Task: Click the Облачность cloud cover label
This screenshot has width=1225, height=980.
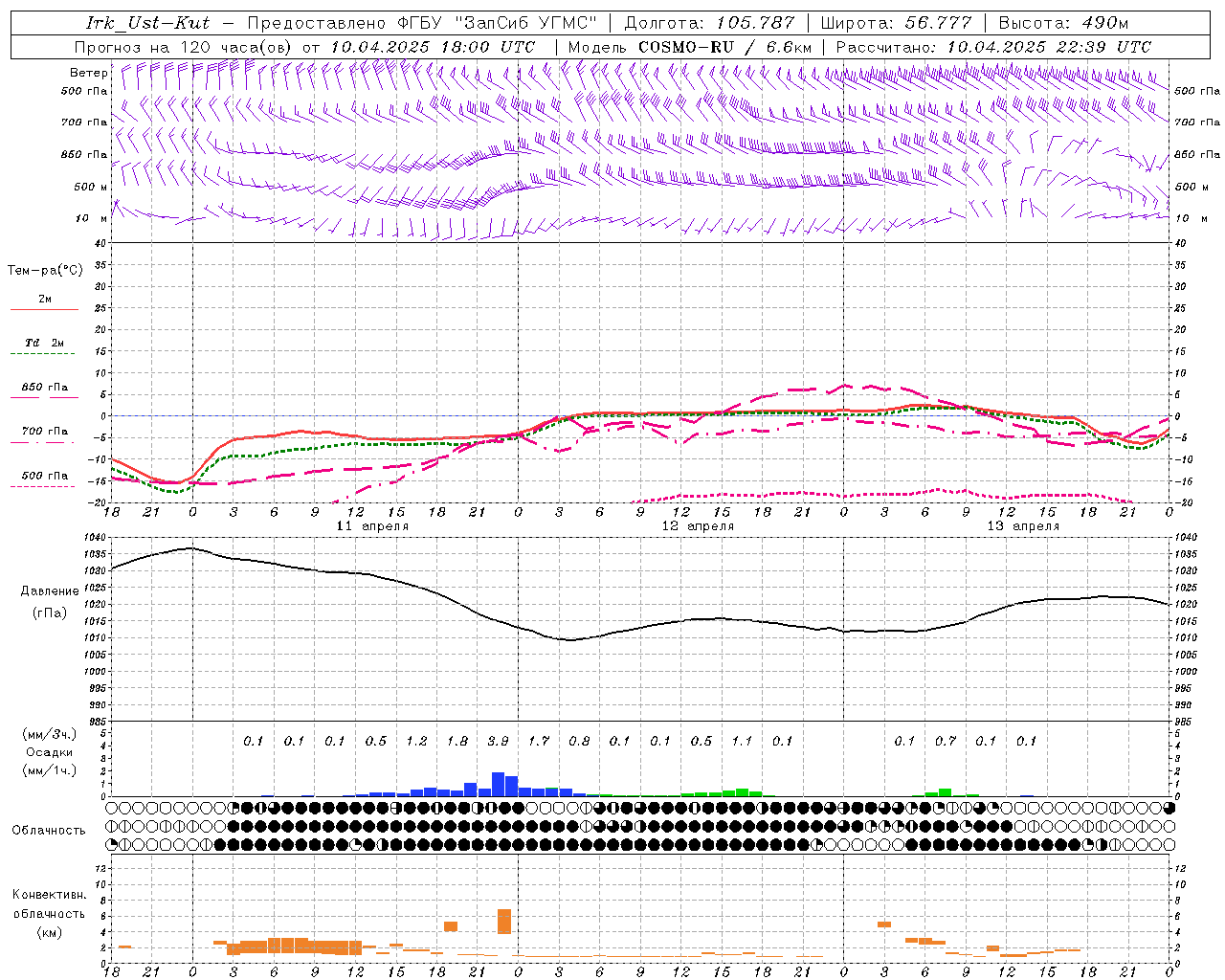Action: point(49,830)
